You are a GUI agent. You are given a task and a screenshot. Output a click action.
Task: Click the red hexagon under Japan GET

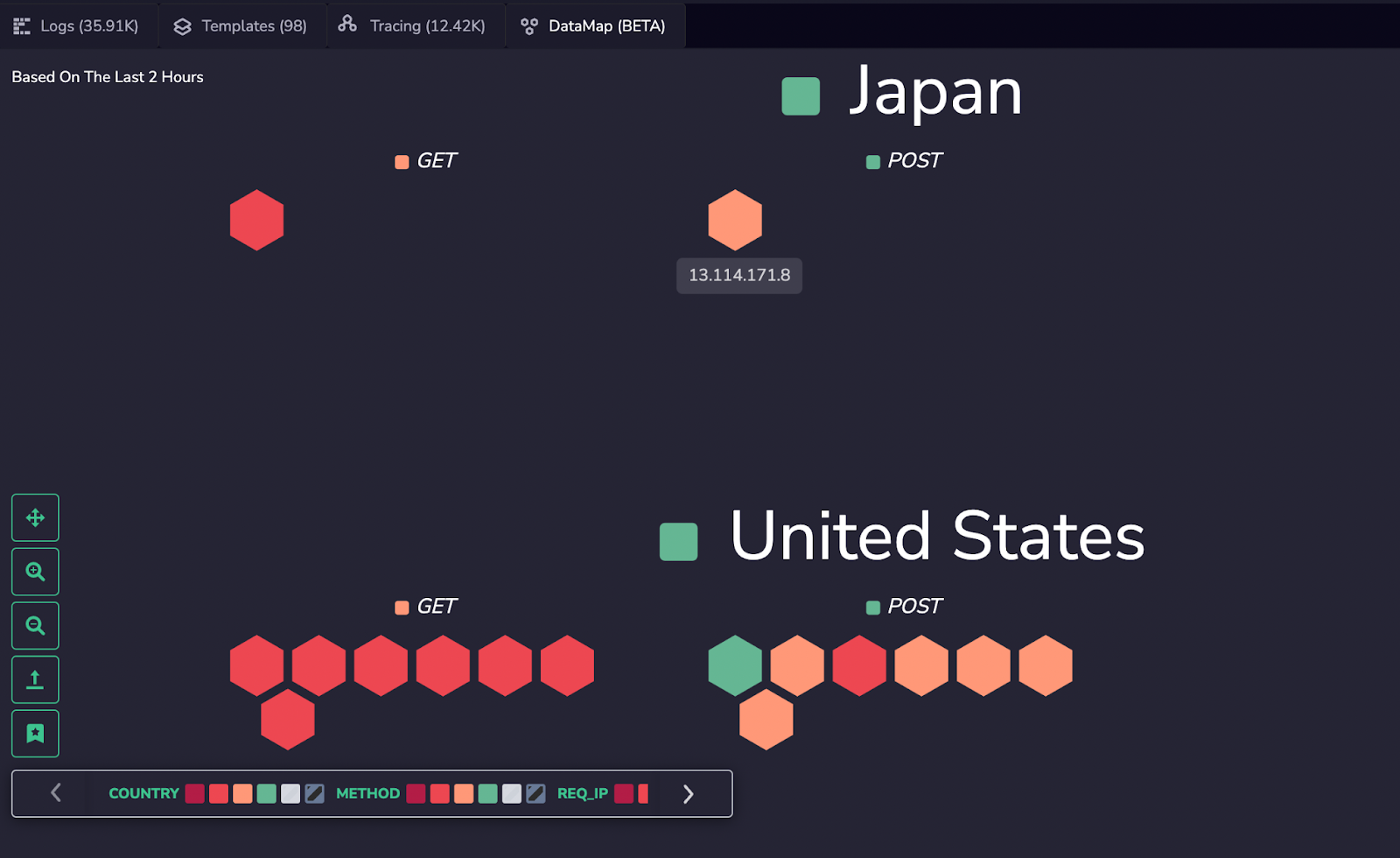click(x=256, y=220)
